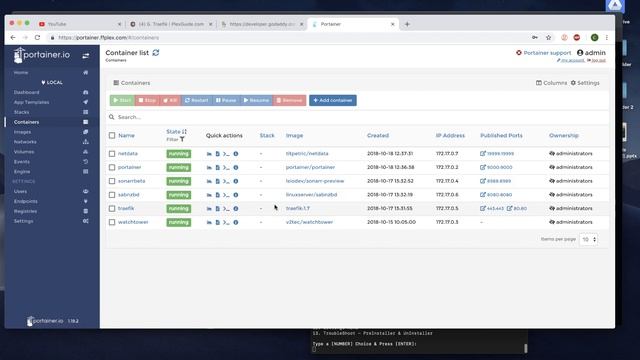The height and width of the screenshot is (360, 640).
Task: Click the Networks icon in the sidebar
Action: click(x=86, y=142)
